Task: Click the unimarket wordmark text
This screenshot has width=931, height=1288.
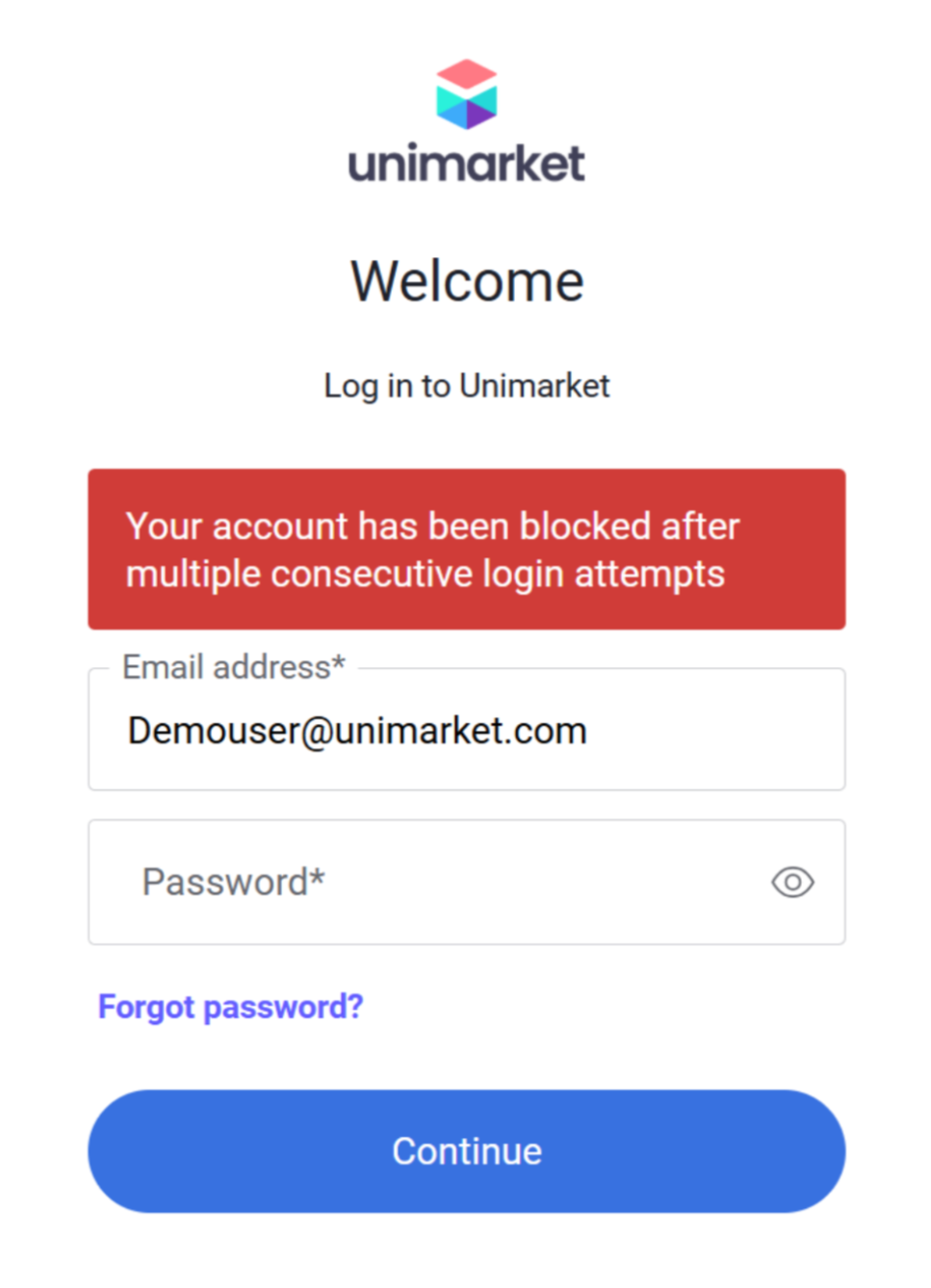Action: [466, 164]
